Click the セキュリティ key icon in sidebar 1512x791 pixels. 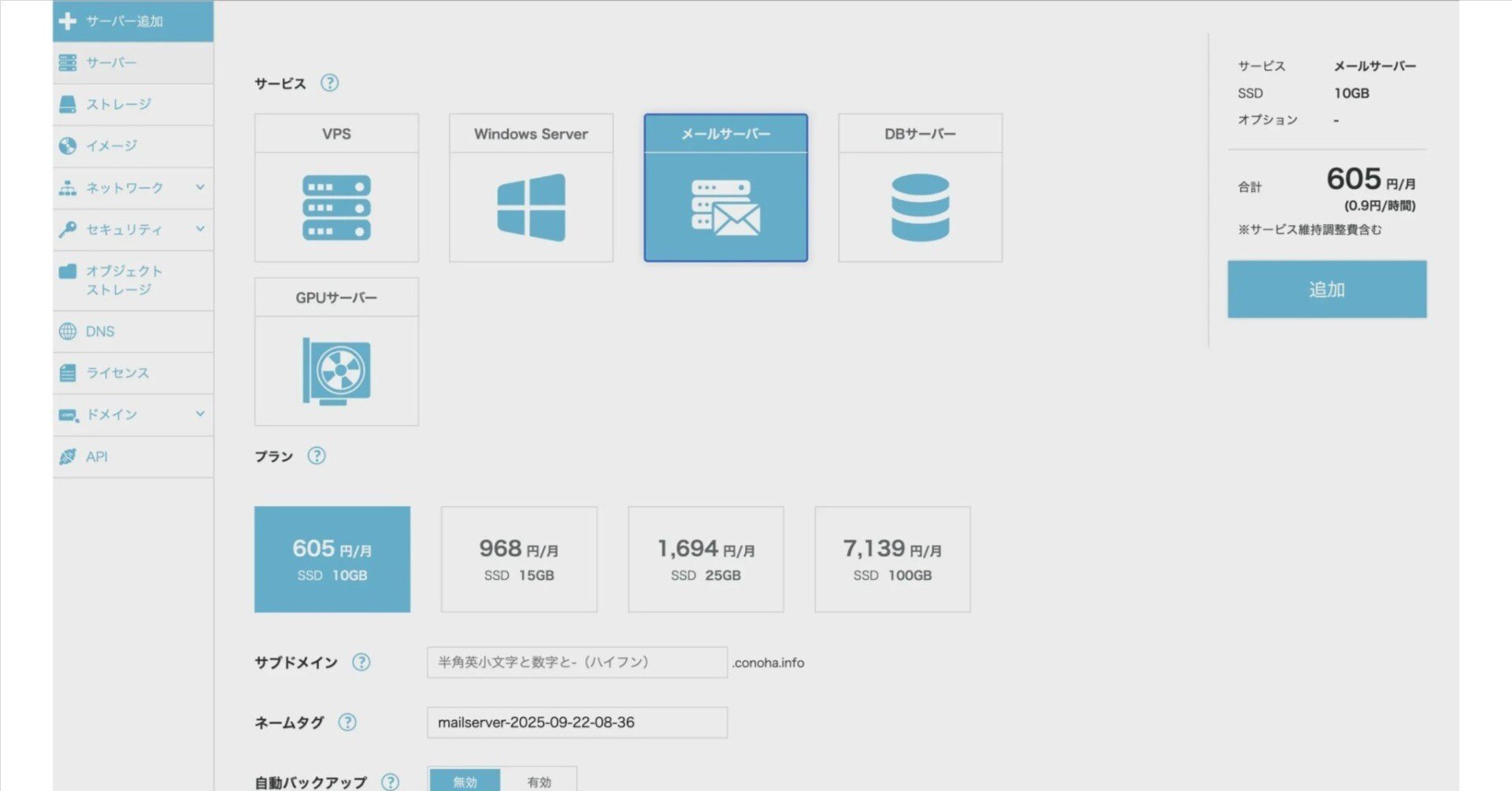pyautogui.click(x=68, y=229)
